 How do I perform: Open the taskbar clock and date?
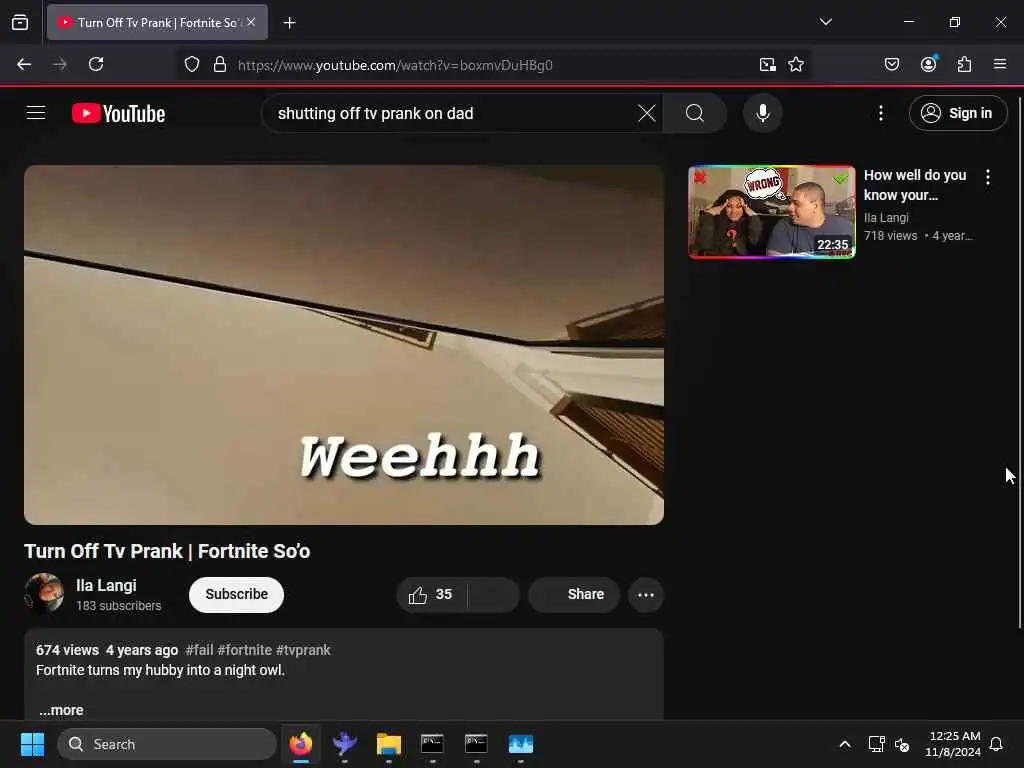coord(953,744)
